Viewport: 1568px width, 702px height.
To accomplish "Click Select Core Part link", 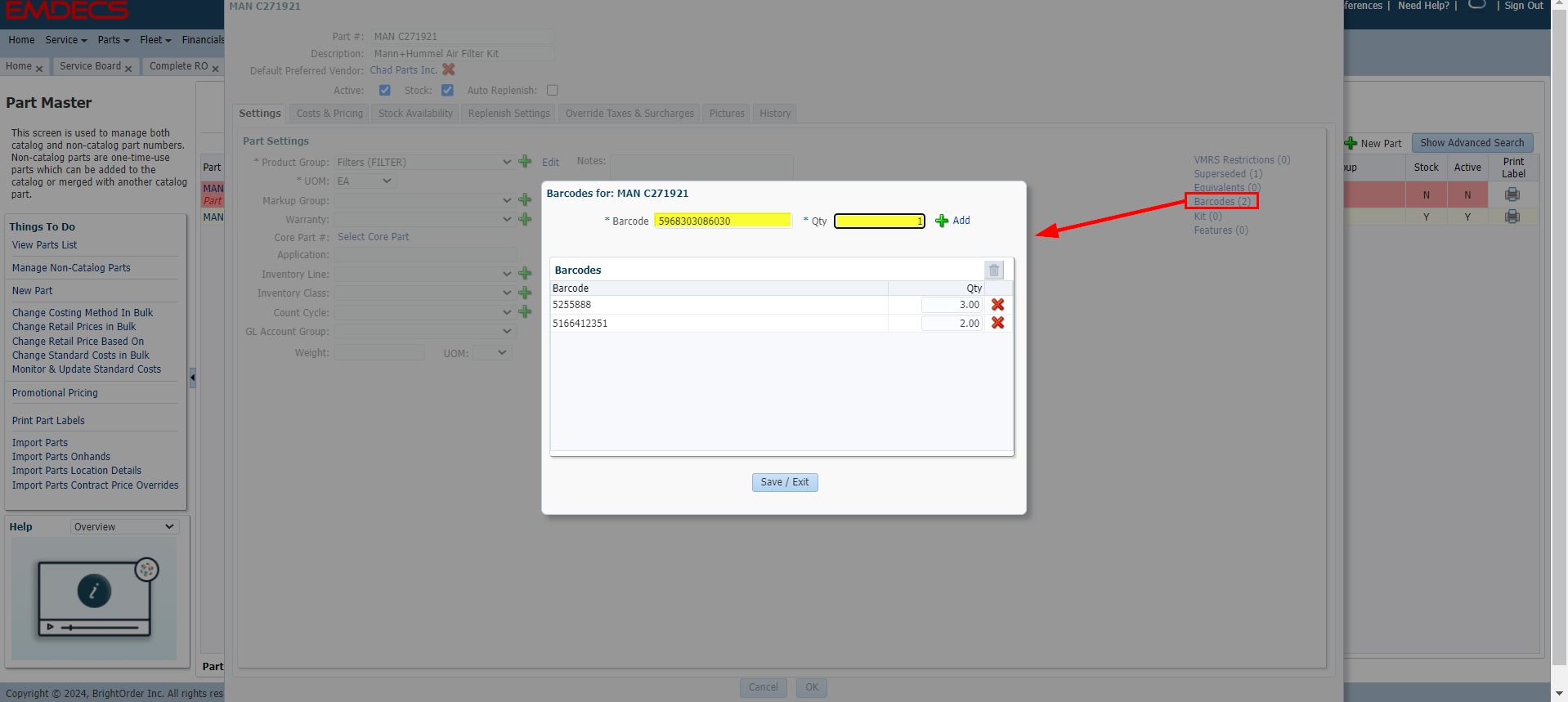I will (374, 237).
